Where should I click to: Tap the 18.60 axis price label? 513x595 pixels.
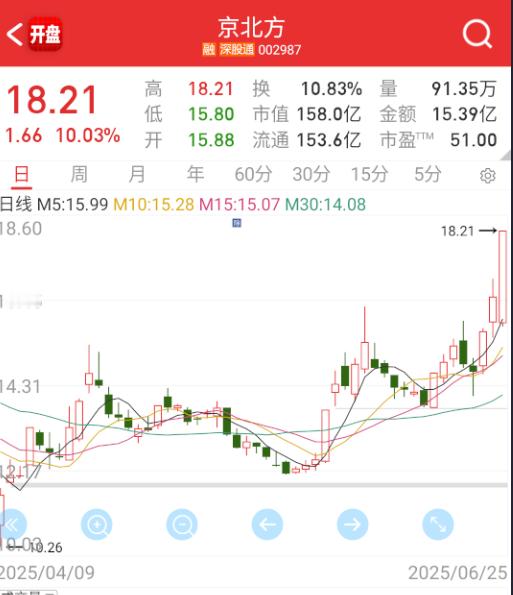pos(20,229)
